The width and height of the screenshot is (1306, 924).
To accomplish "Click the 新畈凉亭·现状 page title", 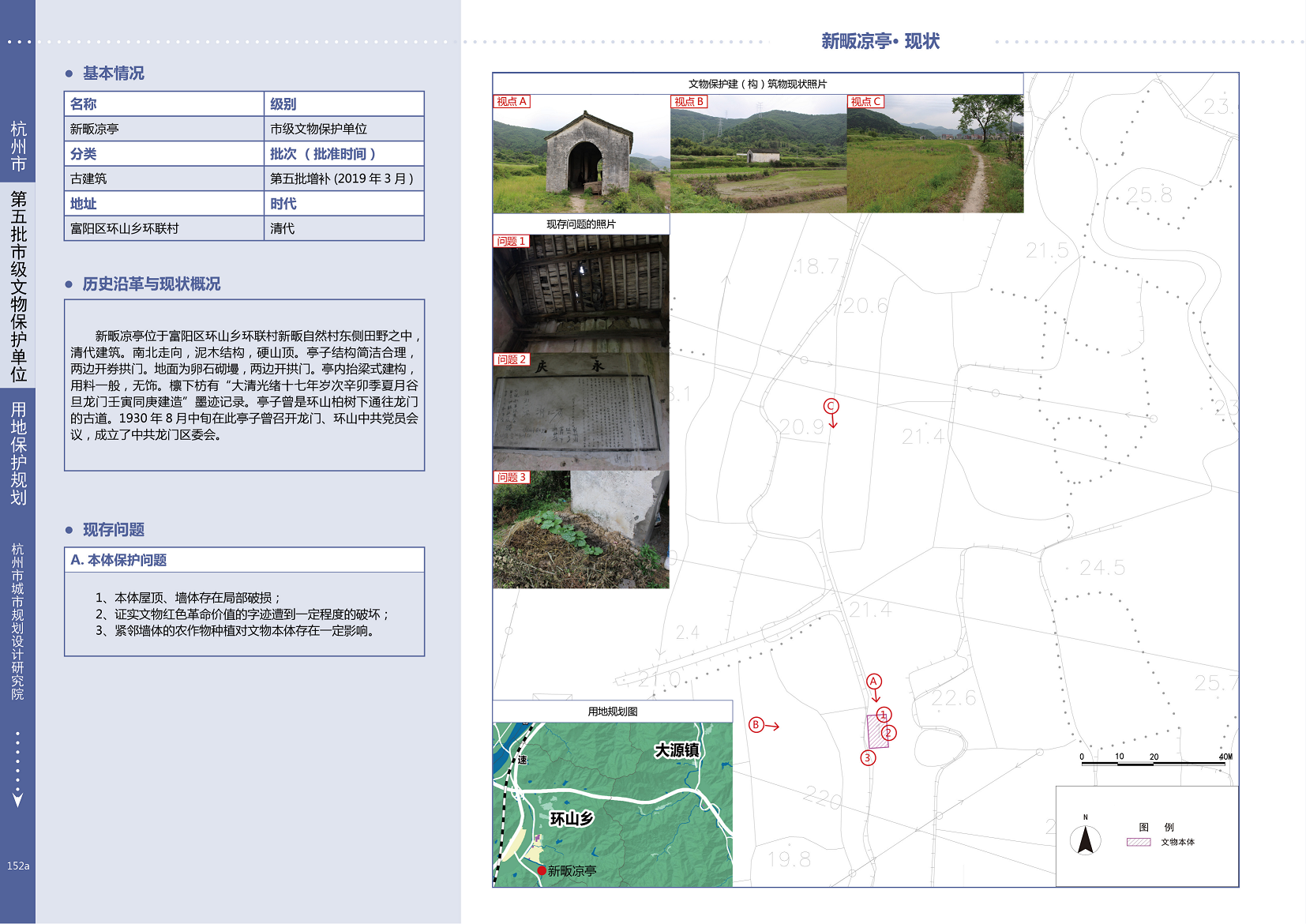I will pyautogui.click(x=880, y=41).
